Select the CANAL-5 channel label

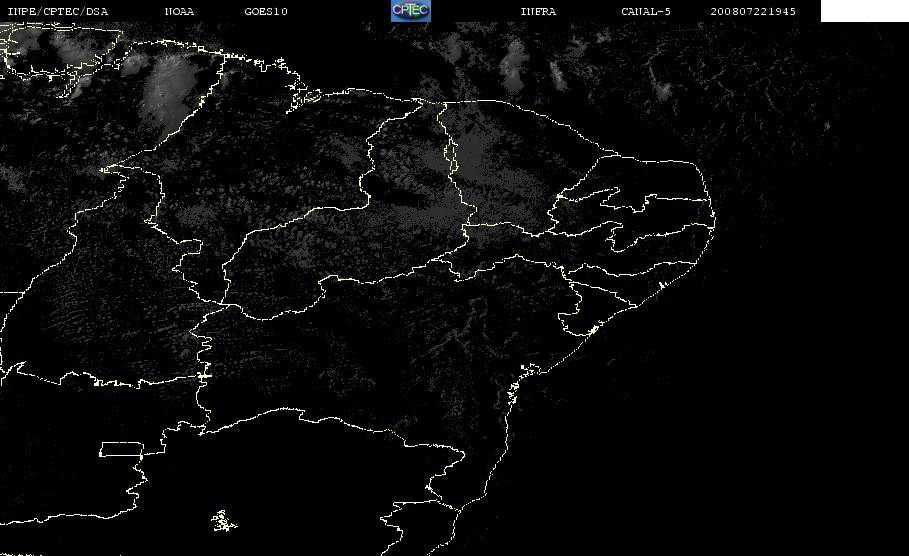pos(646,11)
